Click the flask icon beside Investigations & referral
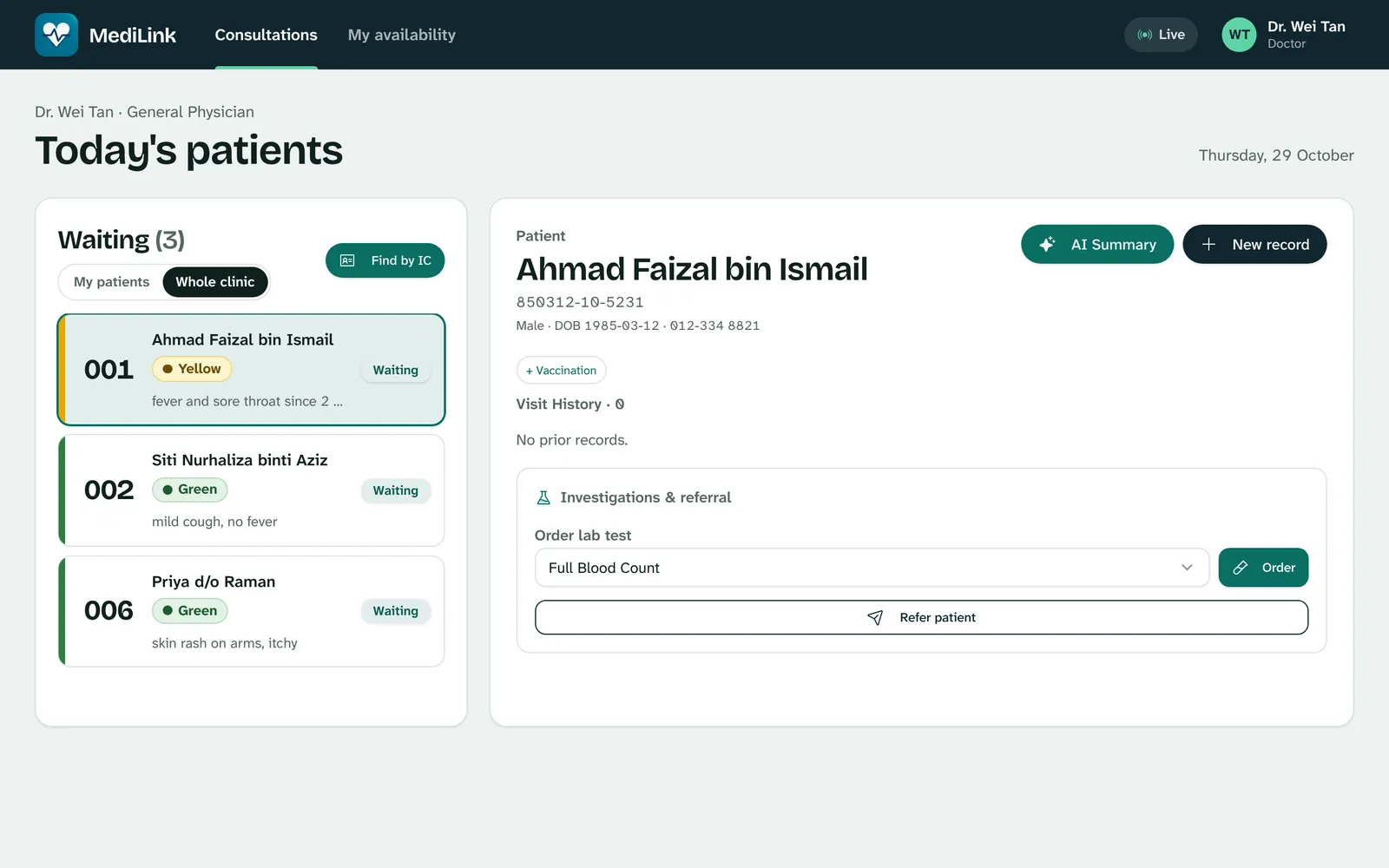Image resolution: width=1389 pixels, height=868 pixels. click(543, 497)
